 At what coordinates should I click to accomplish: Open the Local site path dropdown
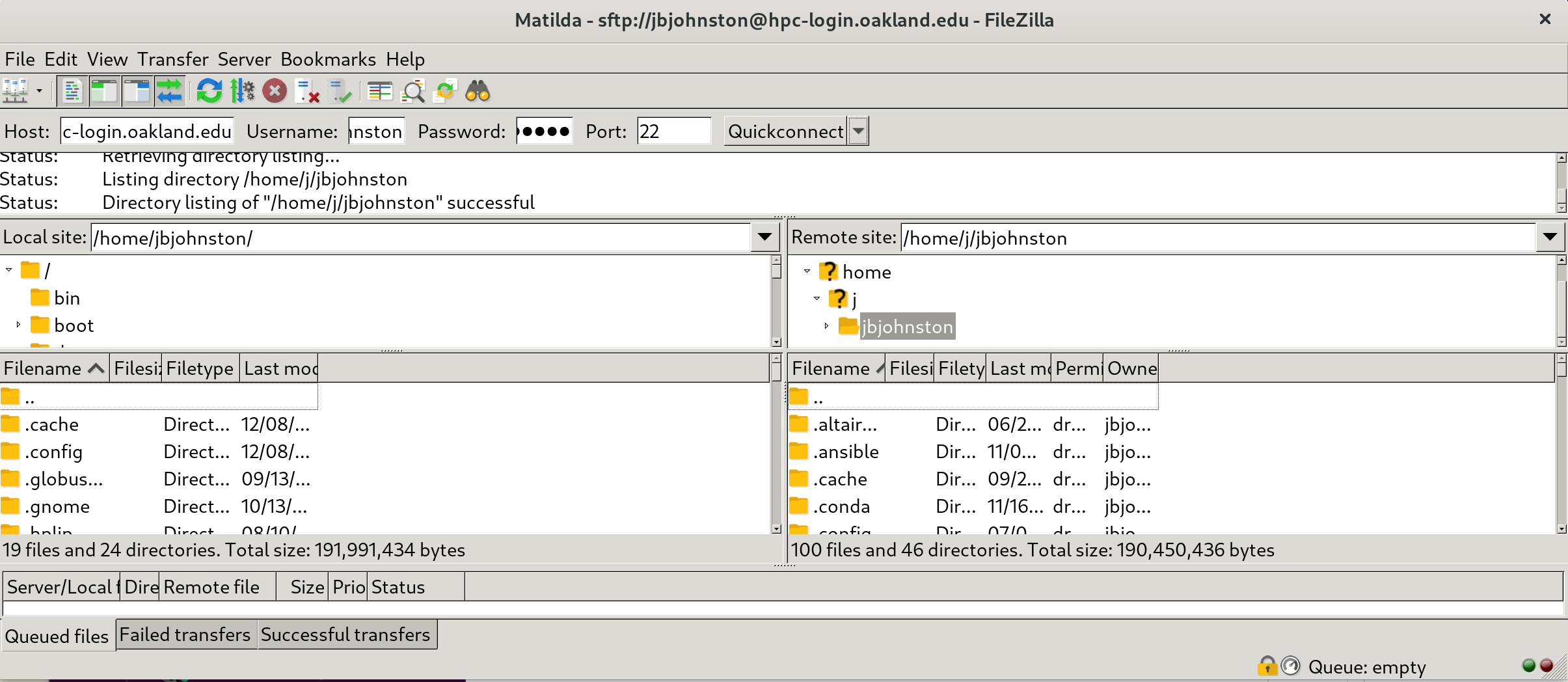point(765,238)
